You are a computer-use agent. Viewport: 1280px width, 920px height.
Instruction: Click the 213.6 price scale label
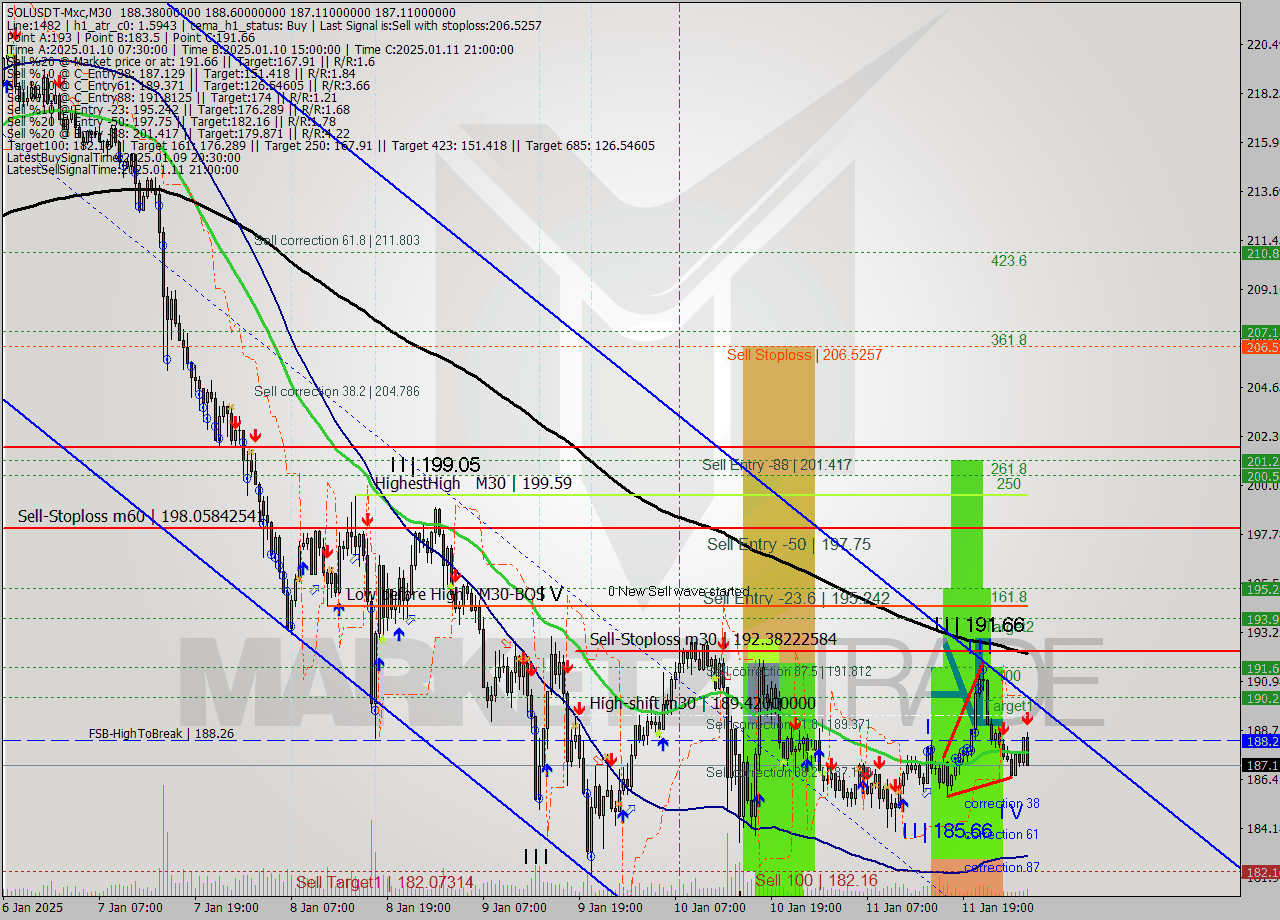(1261, 191)
